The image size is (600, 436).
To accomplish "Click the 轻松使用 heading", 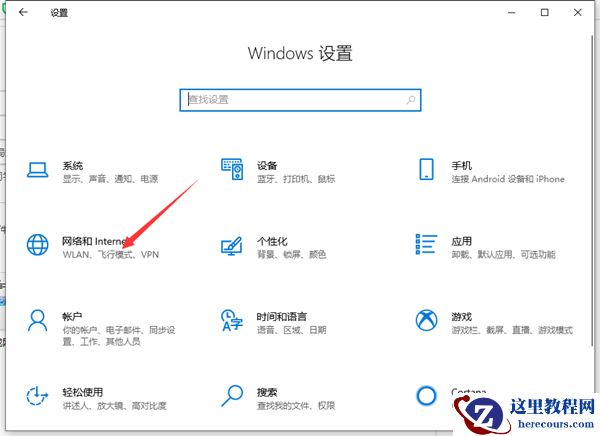I will click(83, 392).
